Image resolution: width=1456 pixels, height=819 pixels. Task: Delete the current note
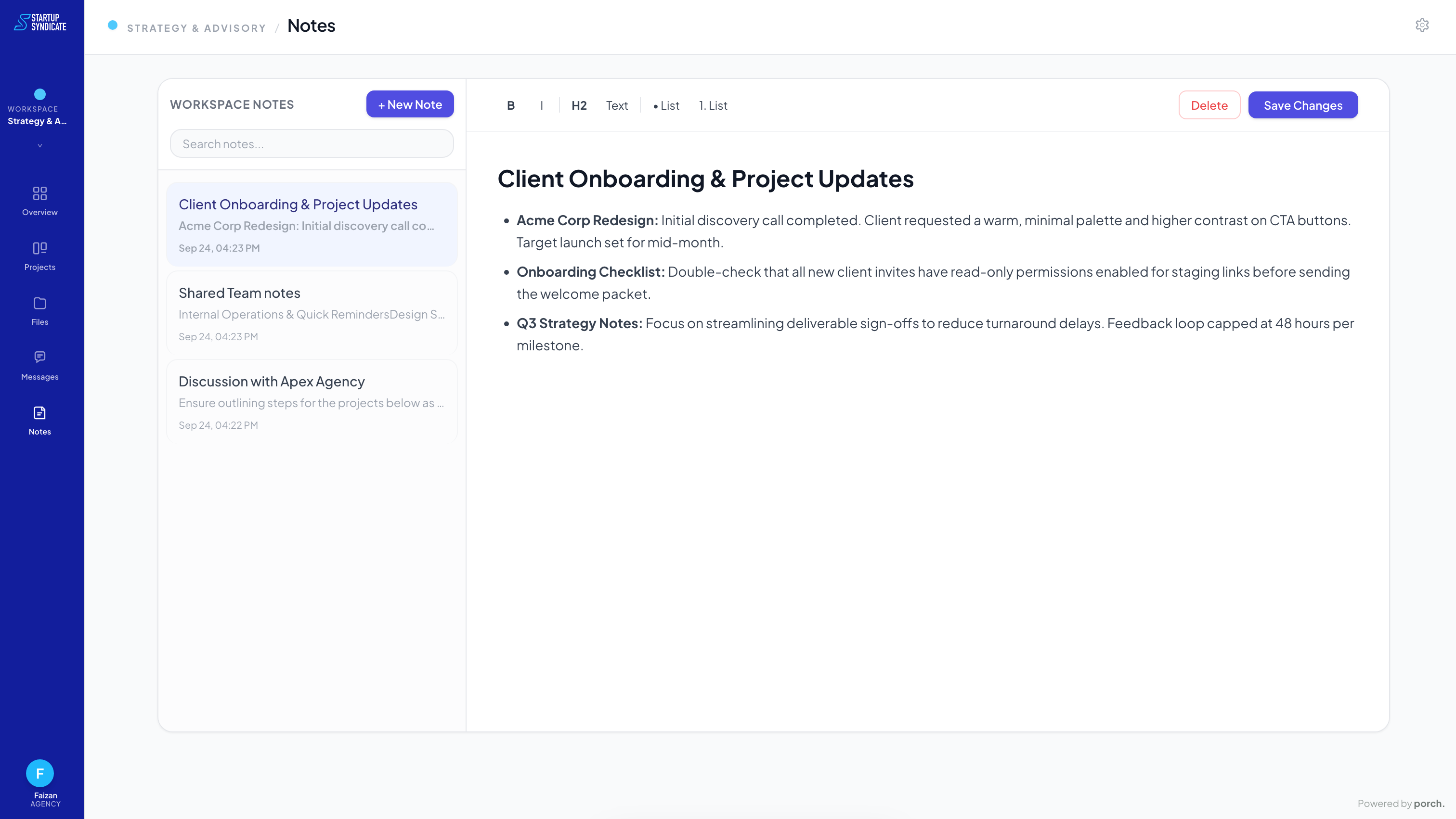point(1209,105)
